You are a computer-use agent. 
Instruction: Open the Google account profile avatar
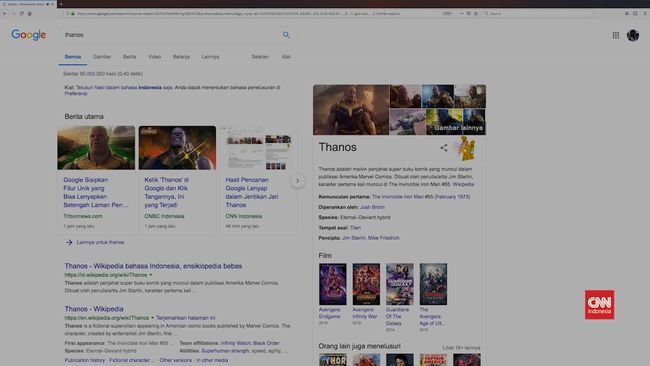pyautogui.click(x=633, y=35)
